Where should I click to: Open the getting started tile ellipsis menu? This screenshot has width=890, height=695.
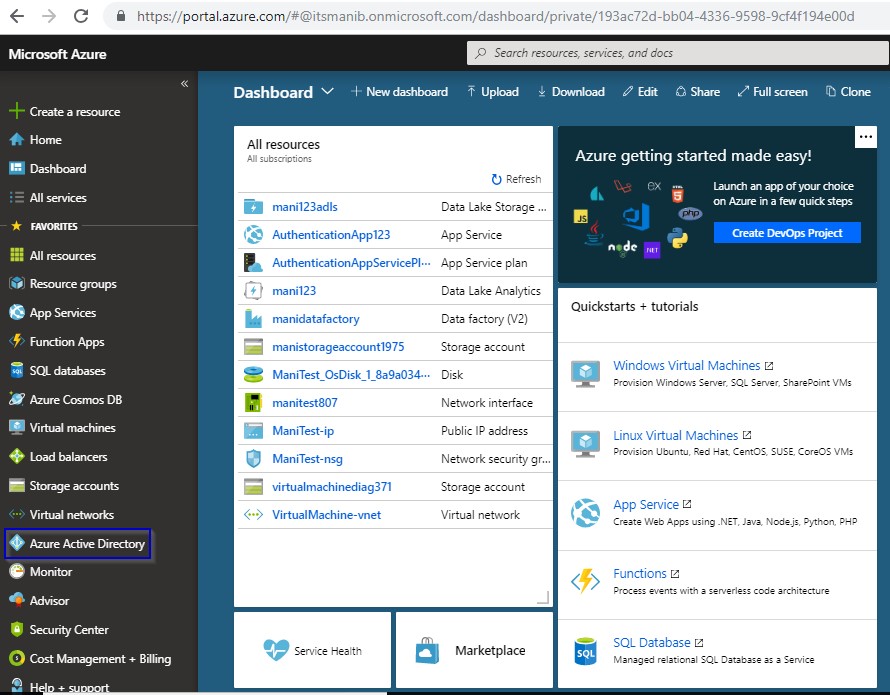pos(866,137)
